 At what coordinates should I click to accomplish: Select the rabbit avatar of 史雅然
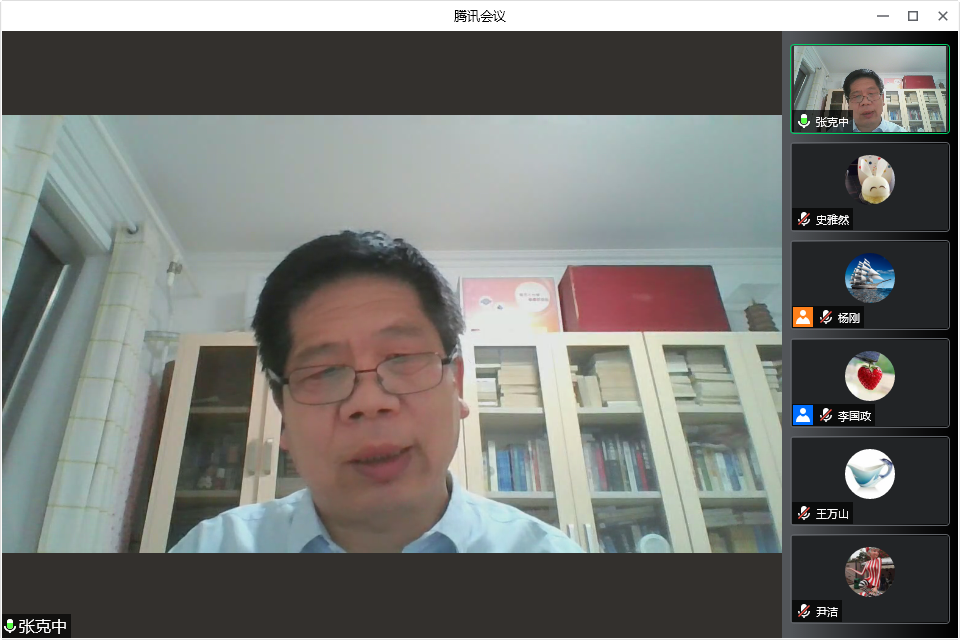pyautogui.click(x=870, y=180)
